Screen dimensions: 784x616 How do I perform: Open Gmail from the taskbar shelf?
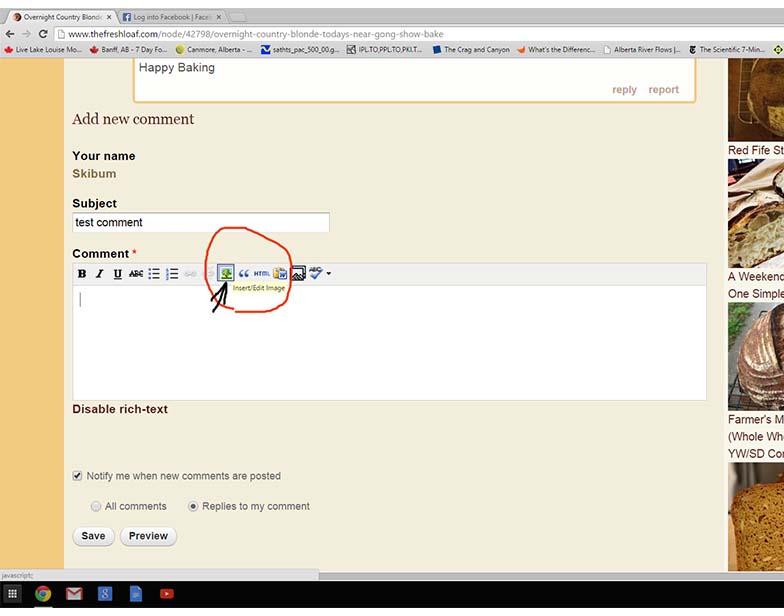[x=74, y=594]
